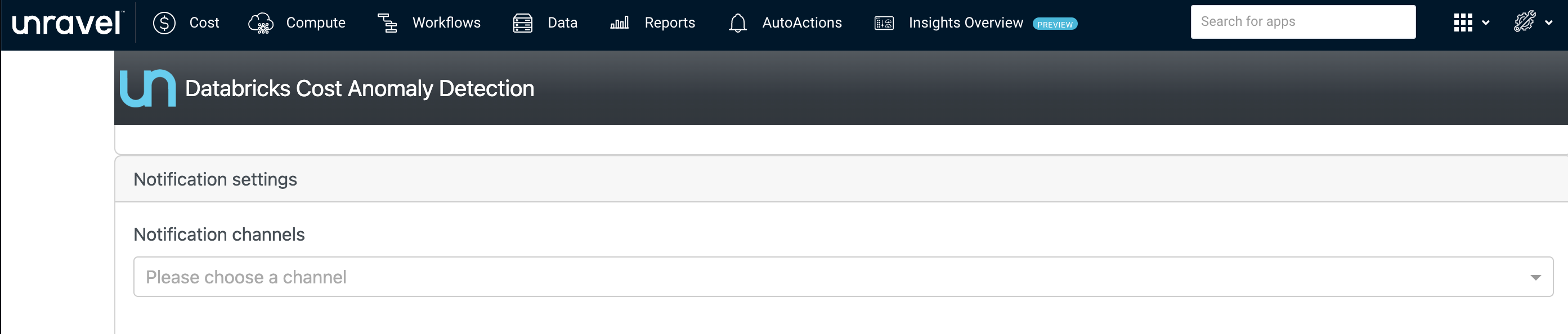
Task: Click the Data storage icon
Action: 522,23
